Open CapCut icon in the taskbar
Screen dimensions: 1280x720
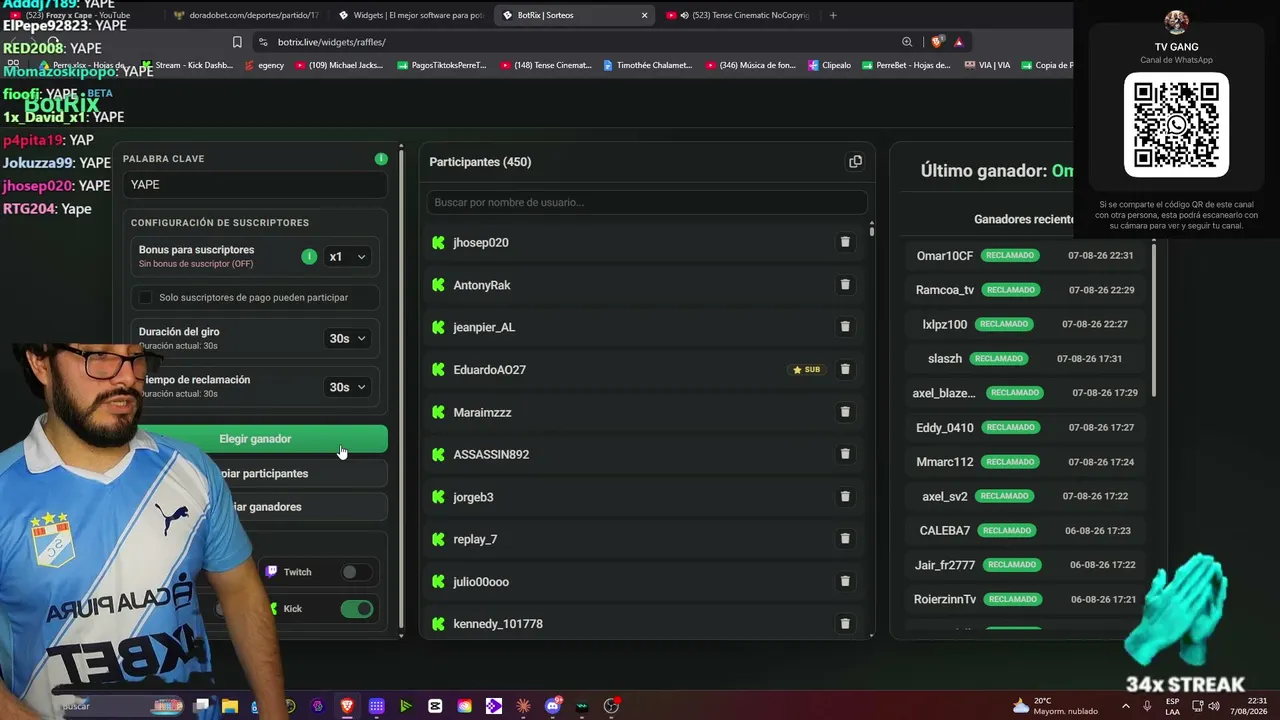tap(435, 706)
